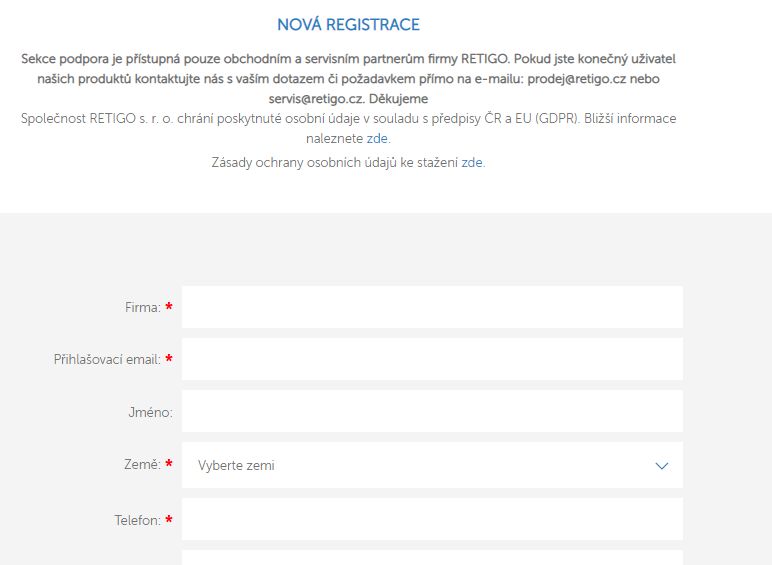The image size is (772, 565).
Task: Click the 'Země:' field label
Action: pyautogui.click(x=142, y=465)
